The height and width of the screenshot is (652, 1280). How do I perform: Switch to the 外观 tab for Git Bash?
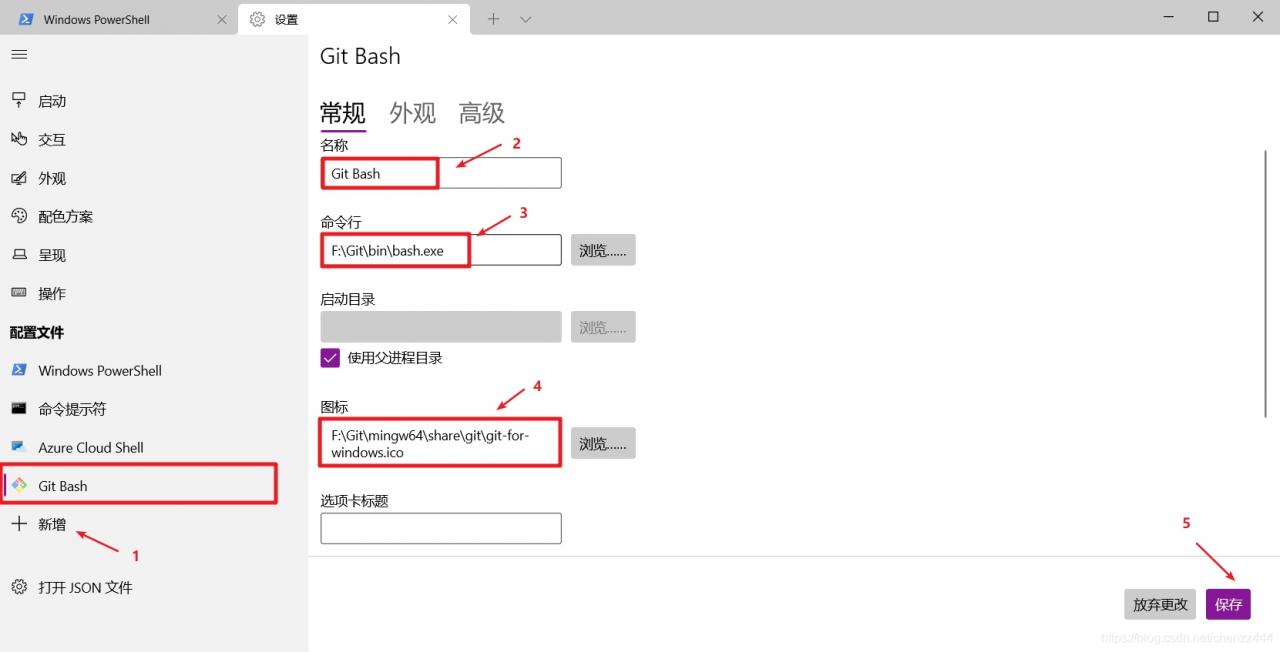tap(412, 113)
